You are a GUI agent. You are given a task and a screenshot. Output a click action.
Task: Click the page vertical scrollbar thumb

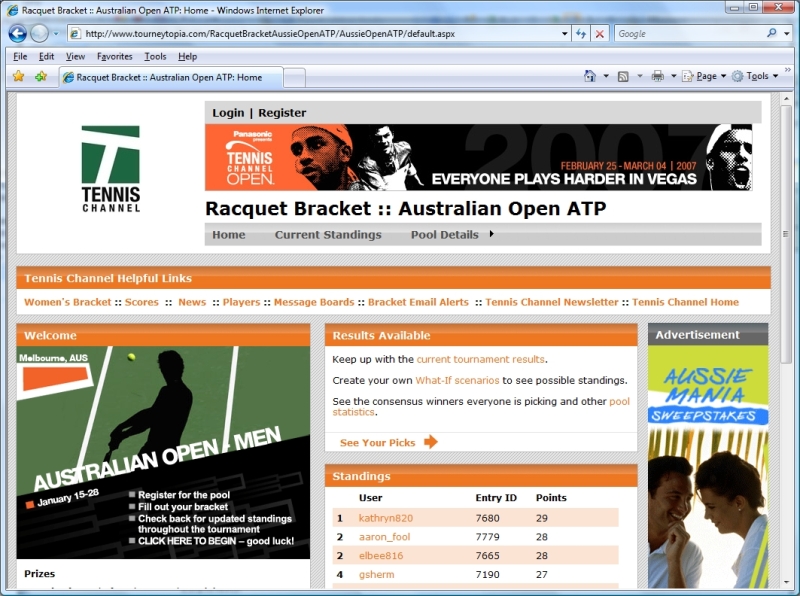tap(786, 234)
